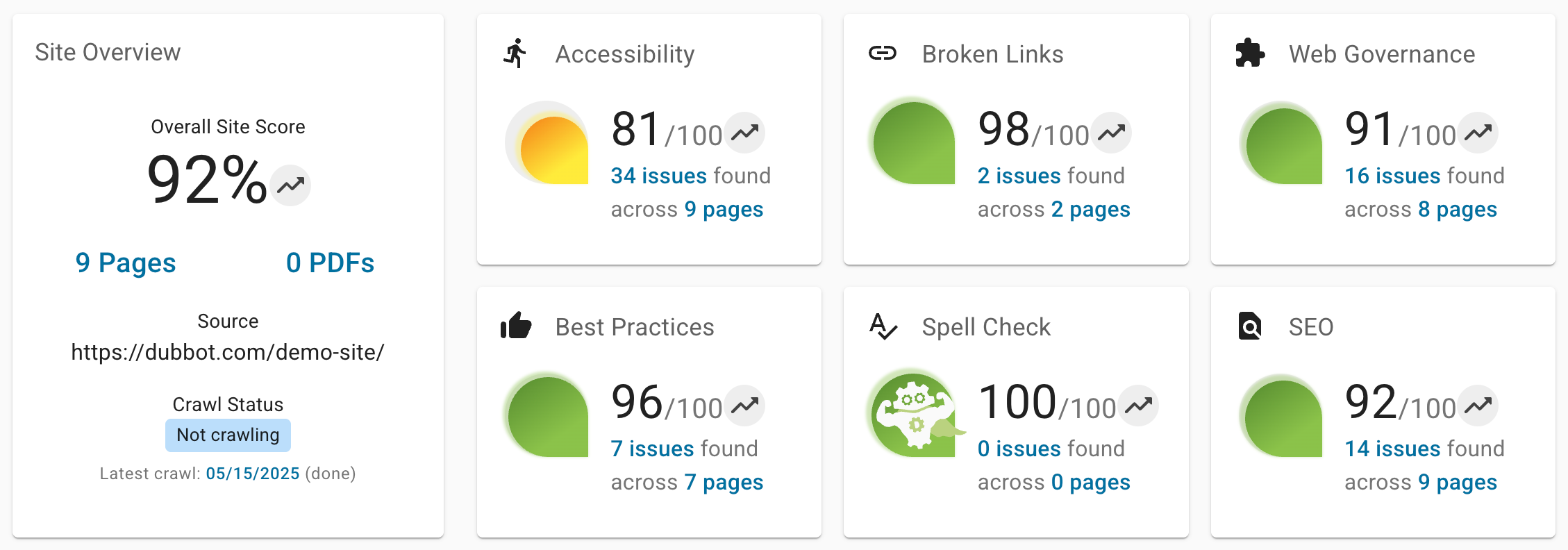Screen dimensions: 1568x550
Task: Click the green Best Practices gauge circle
Action: click(547, 415)
